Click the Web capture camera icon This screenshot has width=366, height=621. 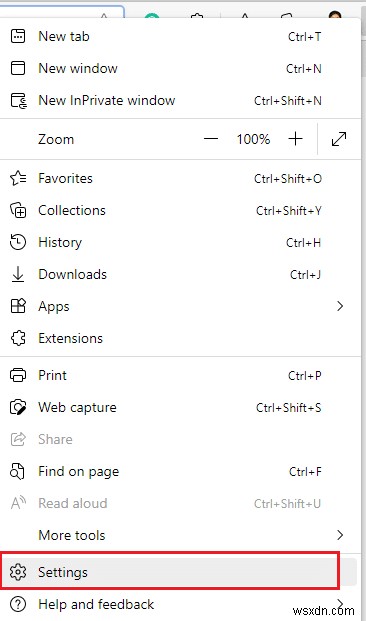point(18,407)
